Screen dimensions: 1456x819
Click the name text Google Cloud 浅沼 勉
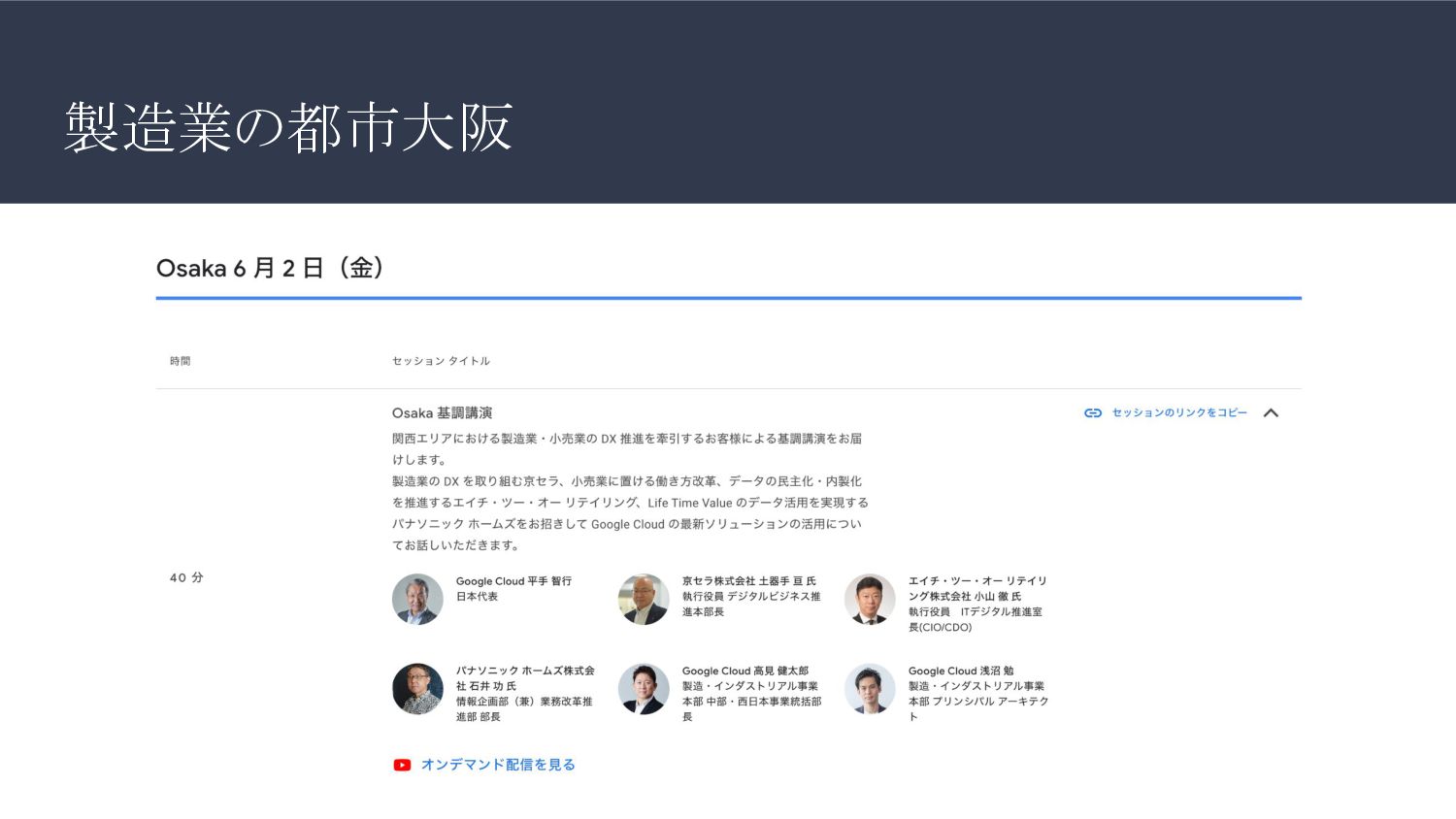961,671
